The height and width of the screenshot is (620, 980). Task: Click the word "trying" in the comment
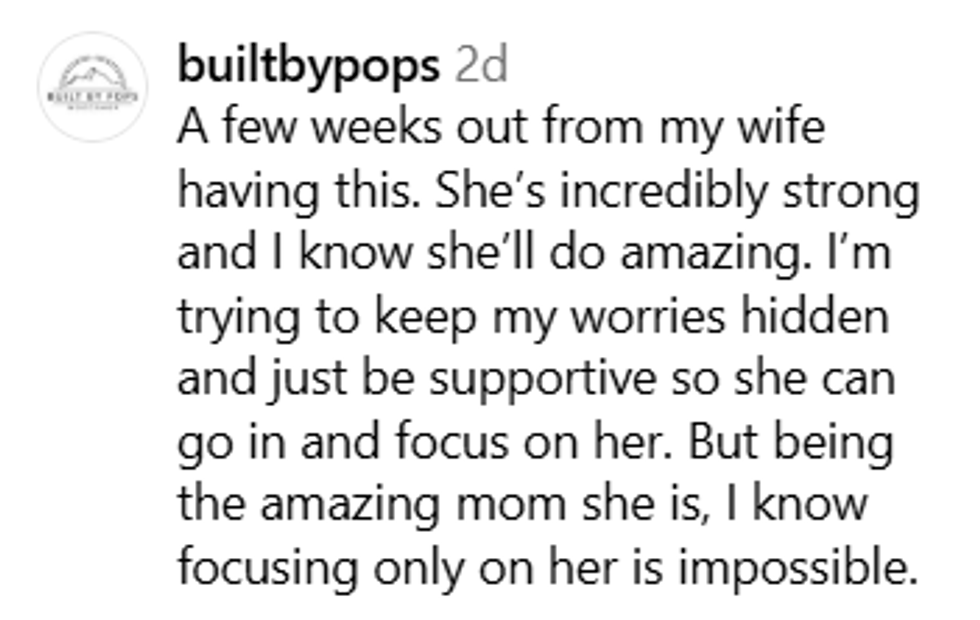[231, 318]
